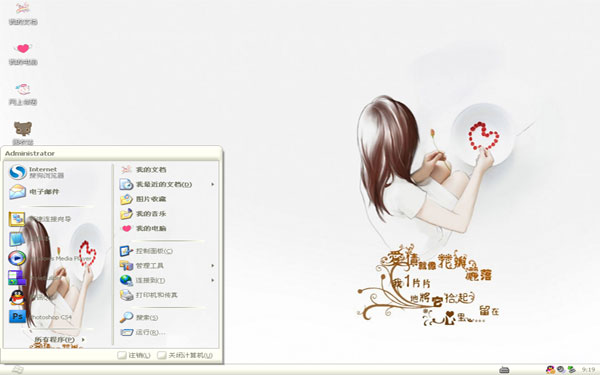Open 控制面板(C) menu entry
Screen dimensions: 600x375
point(146,251)
